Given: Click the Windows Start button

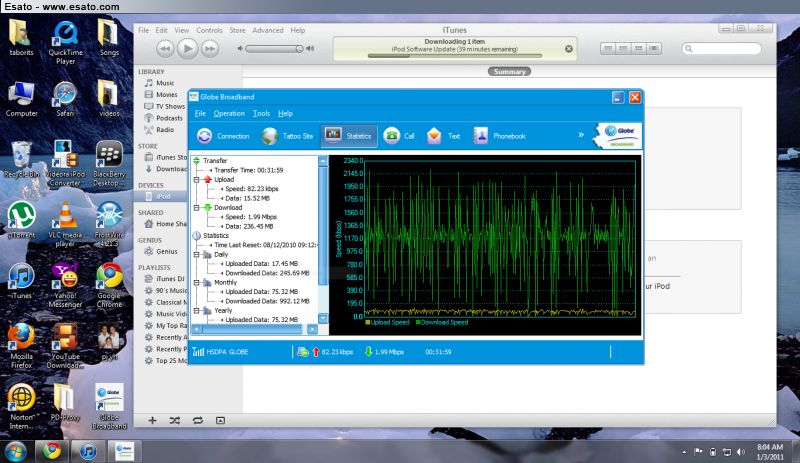Looking at the screenshot, I should coord(15,451).
